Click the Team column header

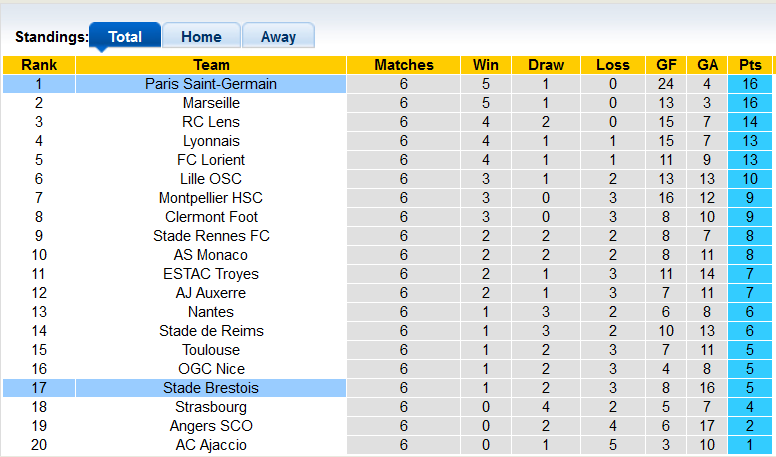click(x=211, y=65)
